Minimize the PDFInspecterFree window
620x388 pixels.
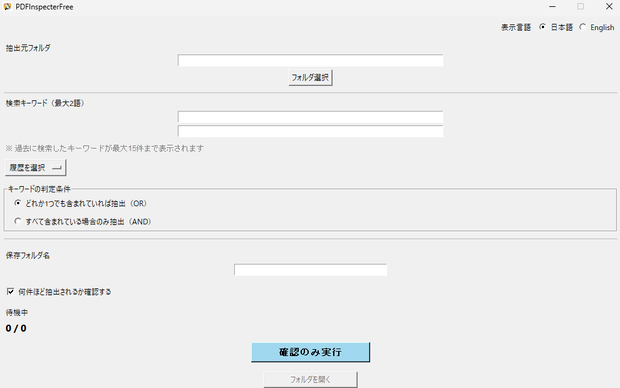[552, 7]
